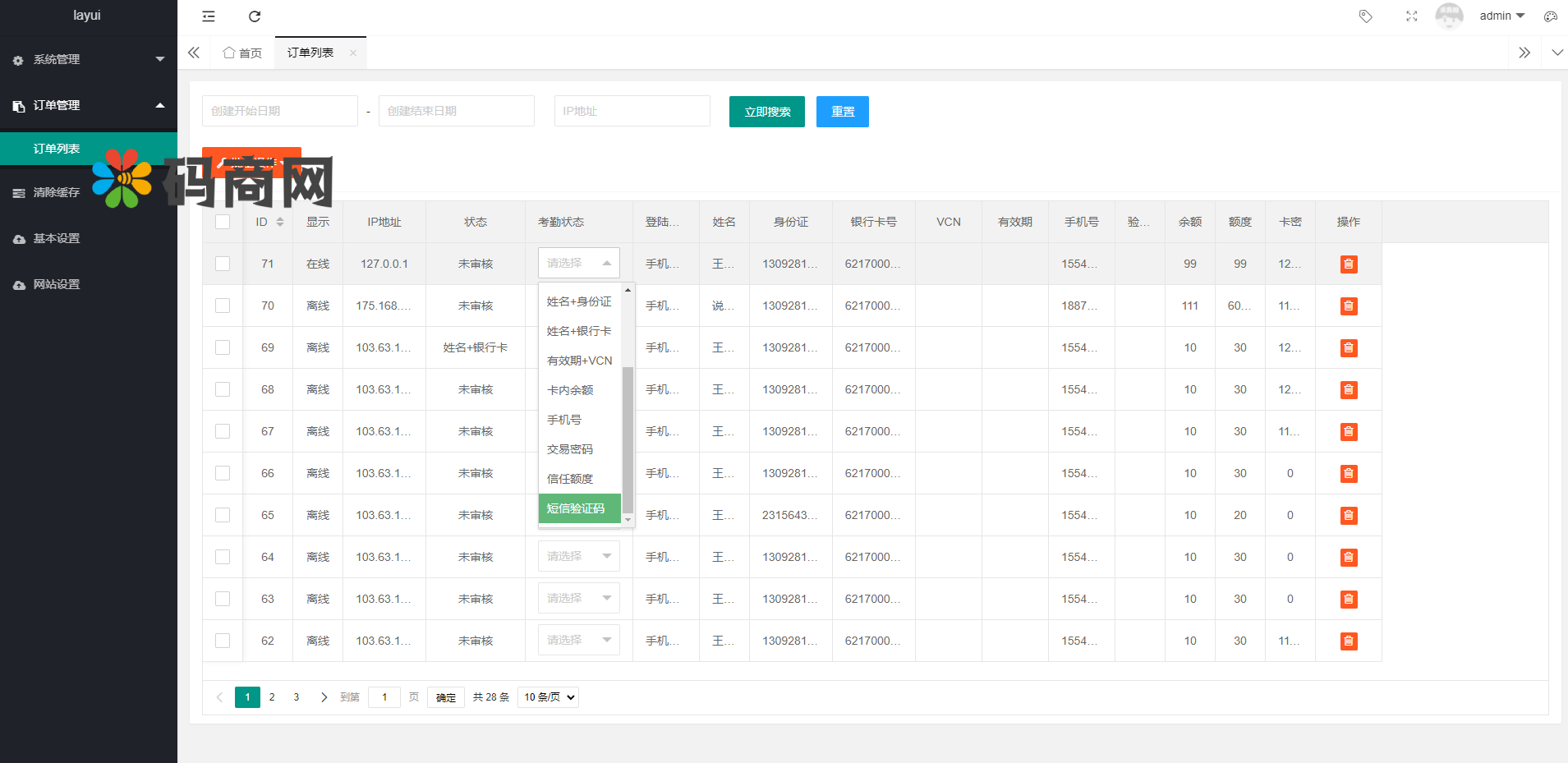
Task: Click the theme palette icon at top right
Action: click(1550, 16)
